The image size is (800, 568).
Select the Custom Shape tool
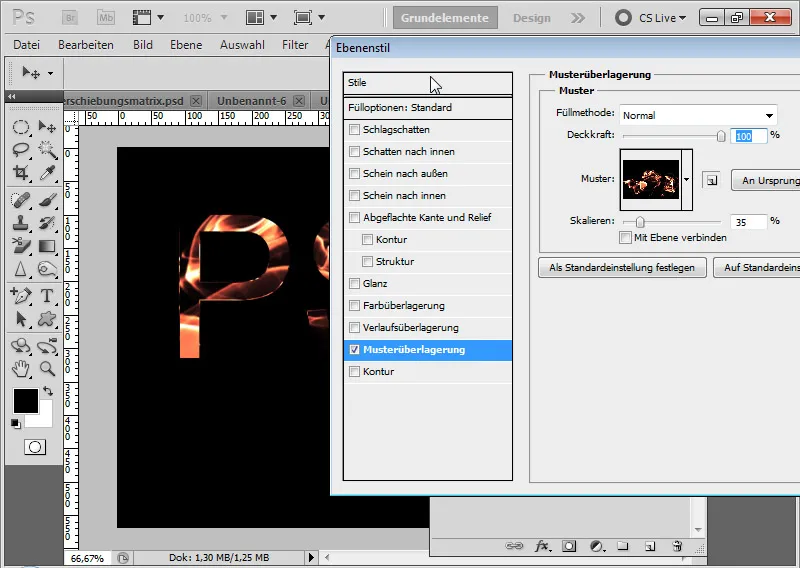click(47, 319)
